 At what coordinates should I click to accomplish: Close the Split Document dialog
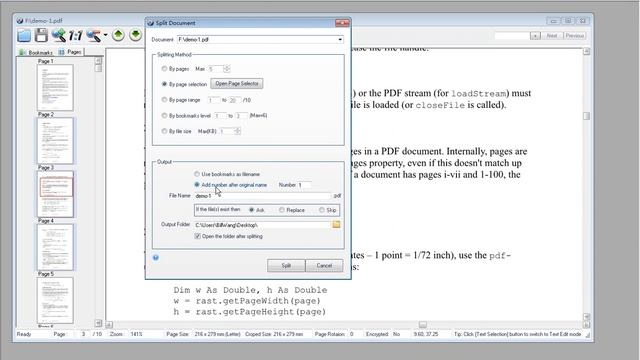(342, 23)
